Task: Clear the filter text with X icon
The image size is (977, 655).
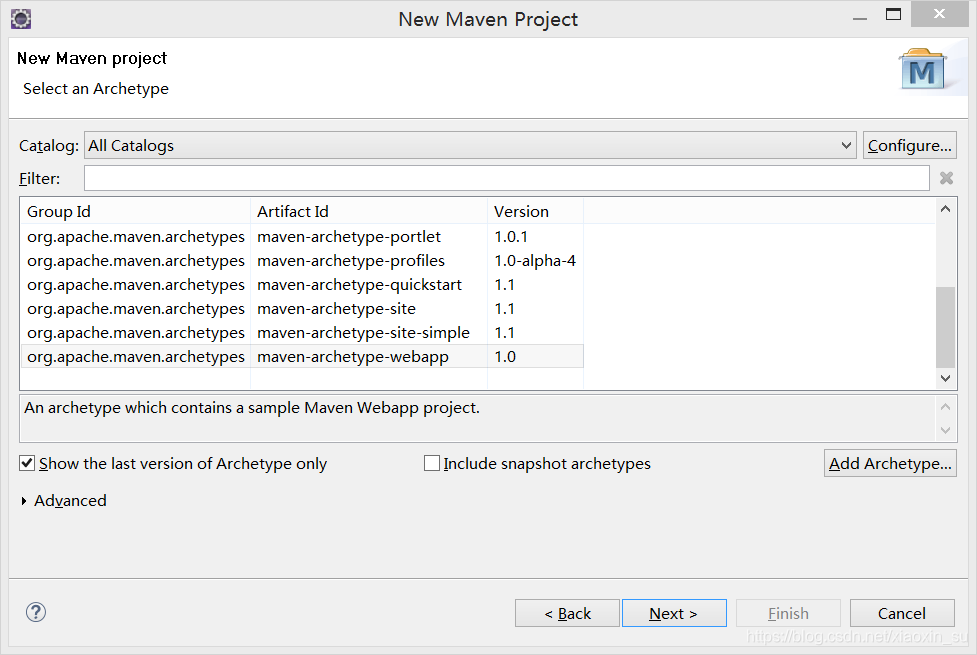Action: point(946,178)
